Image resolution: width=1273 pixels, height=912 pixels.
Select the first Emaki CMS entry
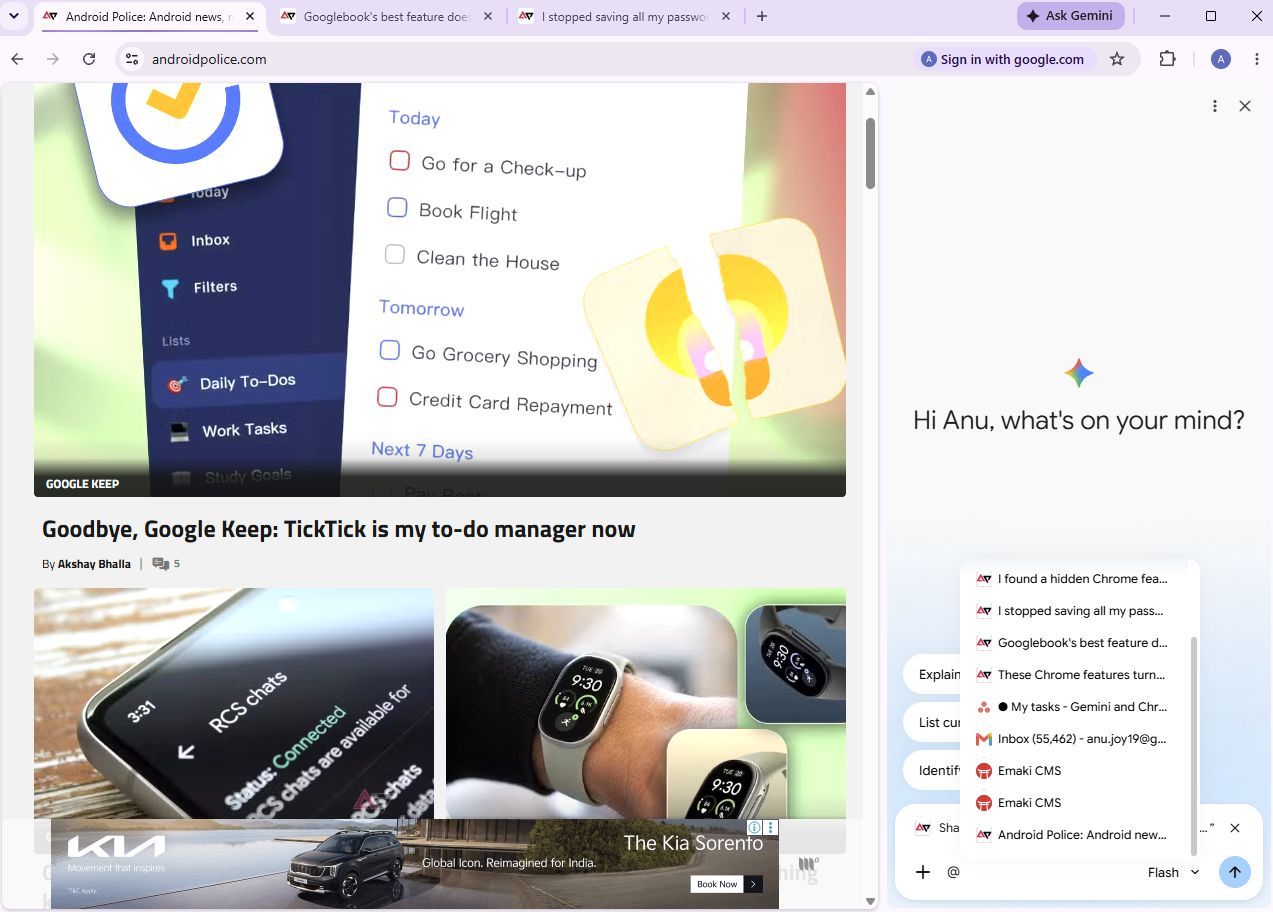(1077, 771)
